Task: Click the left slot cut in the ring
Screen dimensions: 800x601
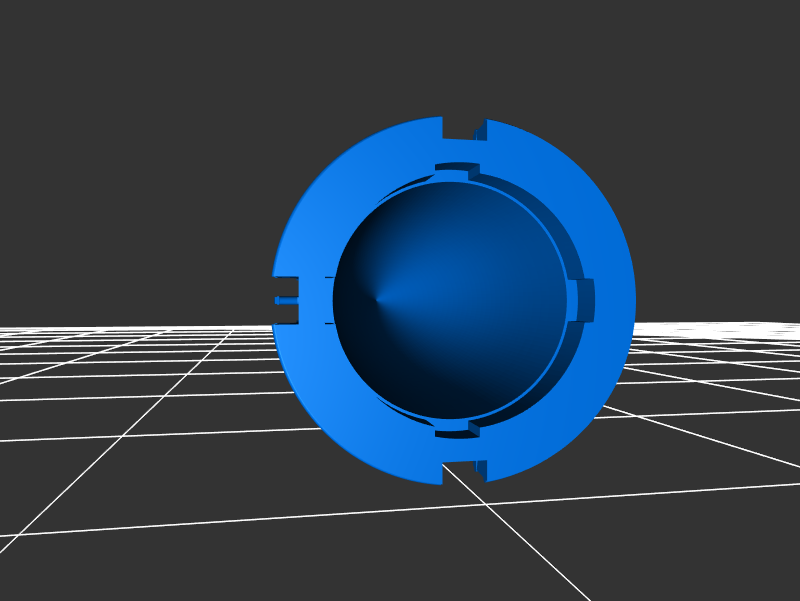Action: pyautogui.click(x=287, y=300)
